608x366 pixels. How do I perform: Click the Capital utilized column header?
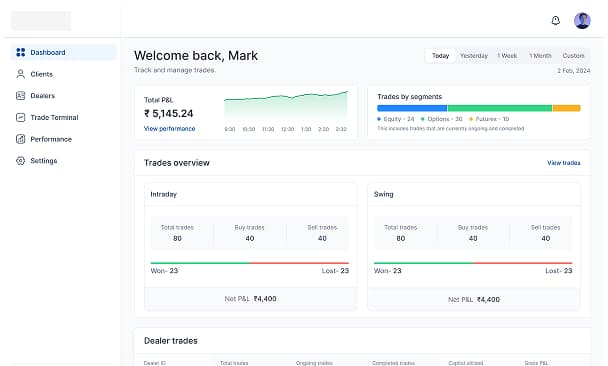(466, 363)
